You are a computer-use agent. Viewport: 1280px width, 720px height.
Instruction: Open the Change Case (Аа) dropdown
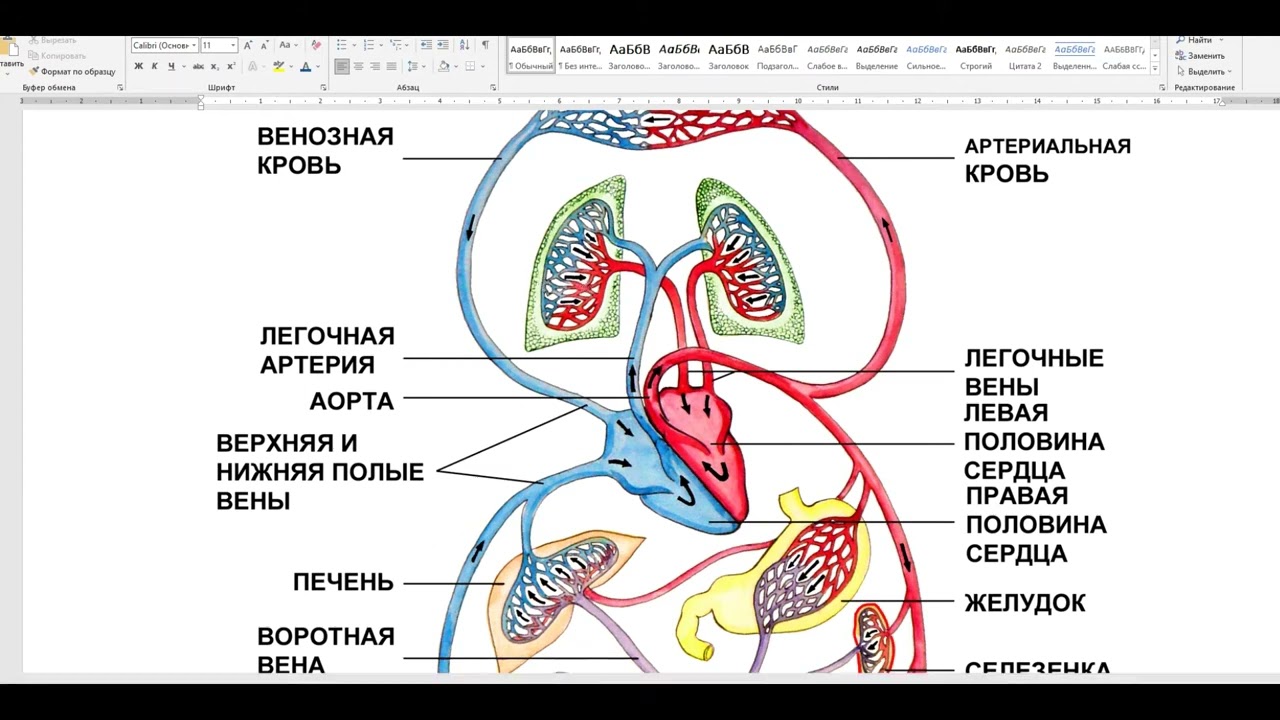click(288, 45)
